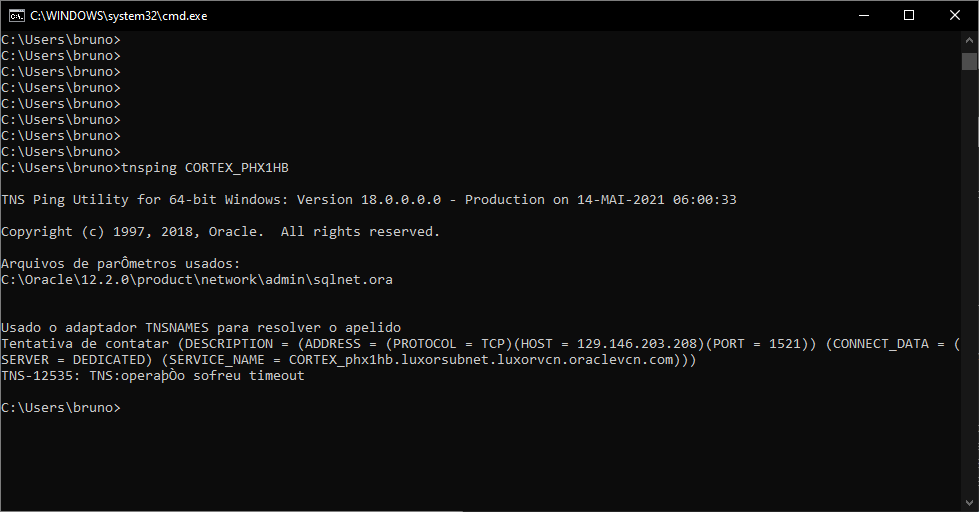
Task: Click the scrollbar down arrow
Action: coord(969,503)
